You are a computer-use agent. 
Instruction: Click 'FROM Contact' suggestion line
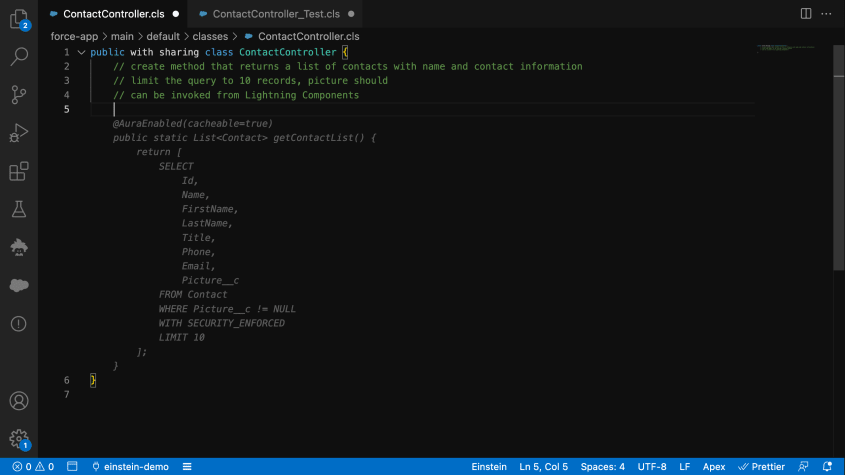point(193,294)
